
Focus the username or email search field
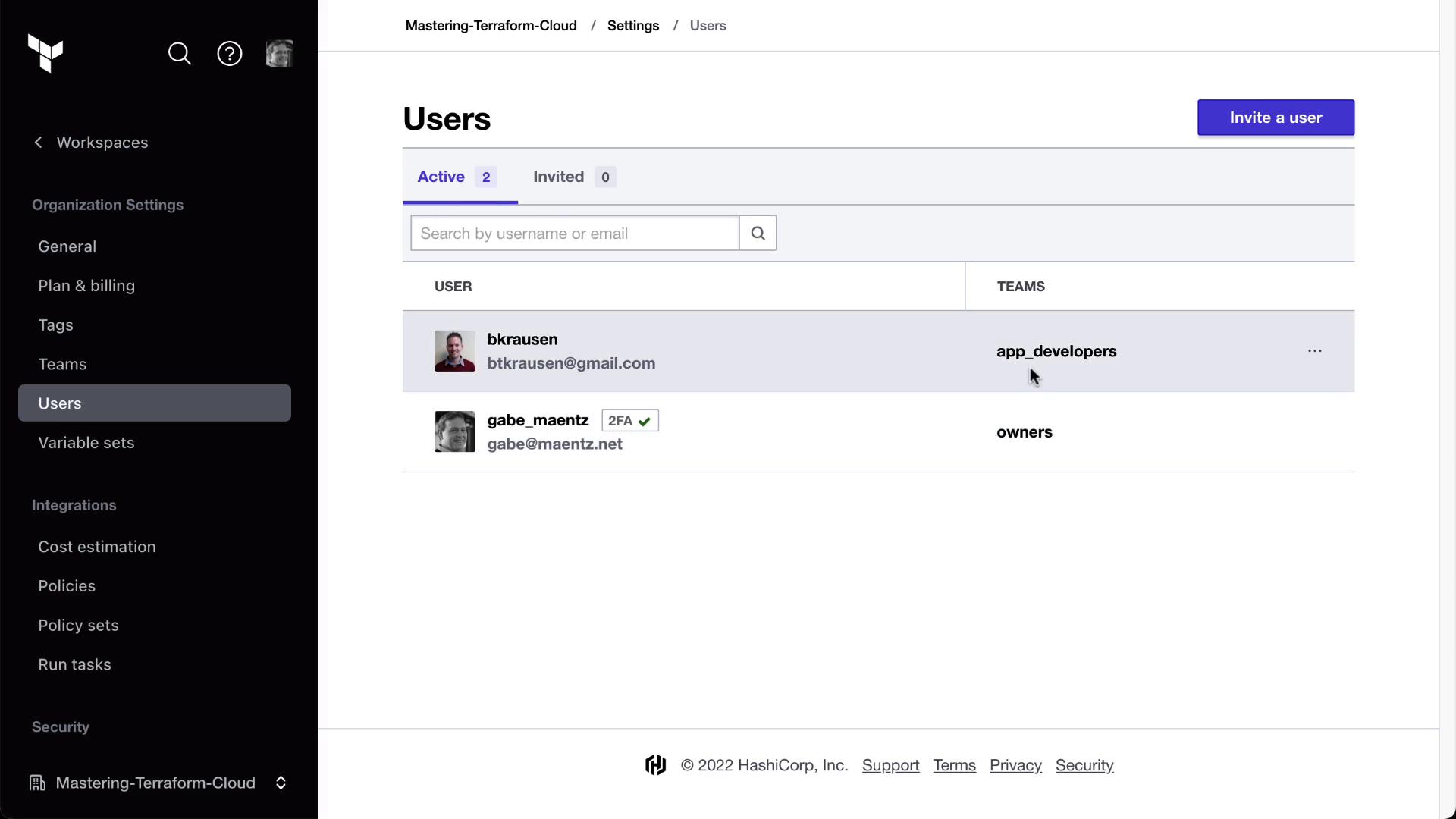(575, 234)
